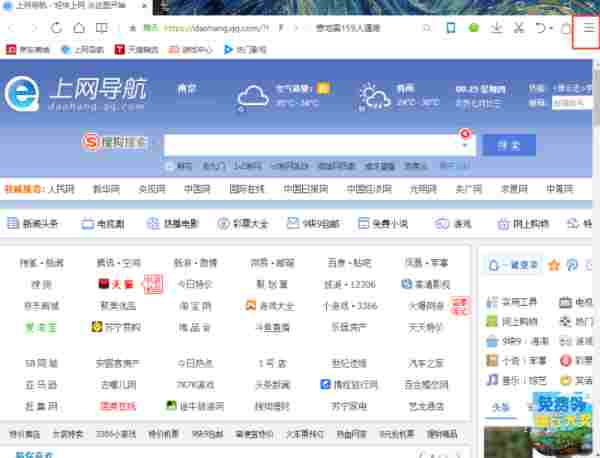Screen dimensions: 600x458
Task: Click the blue swirl icon beside star
Action: 572,265
